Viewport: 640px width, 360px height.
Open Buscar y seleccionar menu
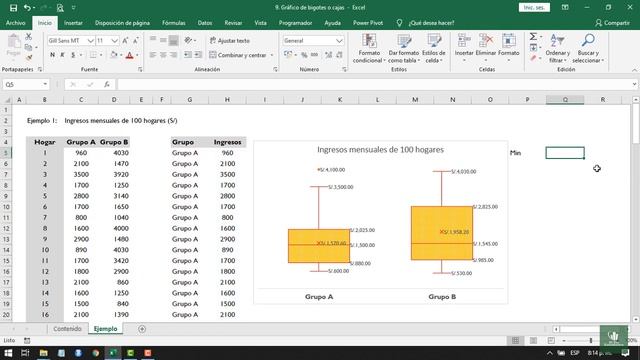(588, 48)
